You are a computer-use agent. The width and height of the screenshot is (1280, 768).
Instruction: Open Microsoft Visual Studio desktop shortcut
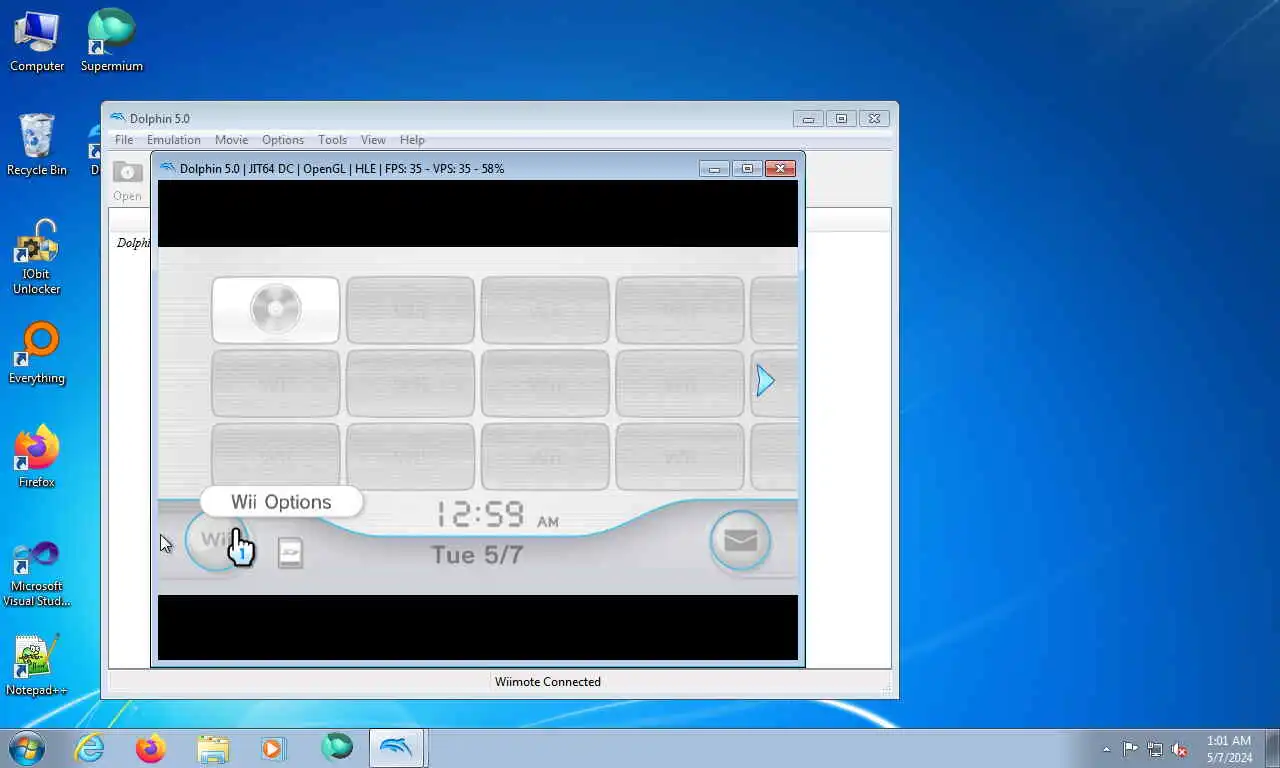pos(37,573)
